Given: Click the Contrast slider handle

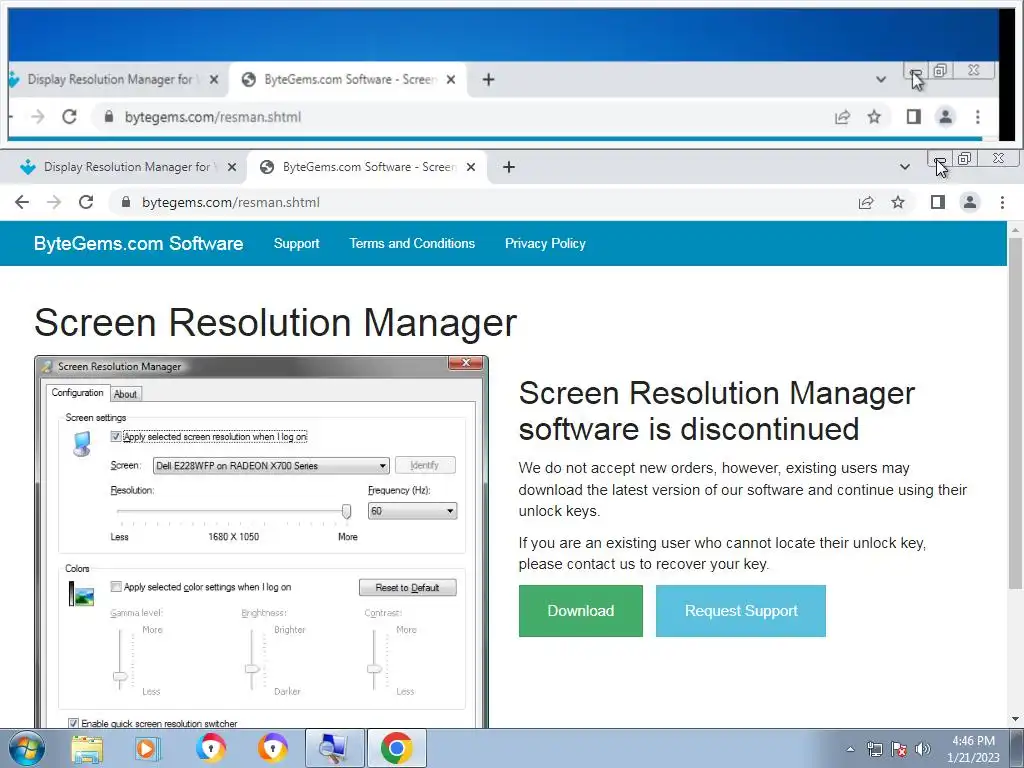Looking at the screenshot, I should [x=374, y=669].
